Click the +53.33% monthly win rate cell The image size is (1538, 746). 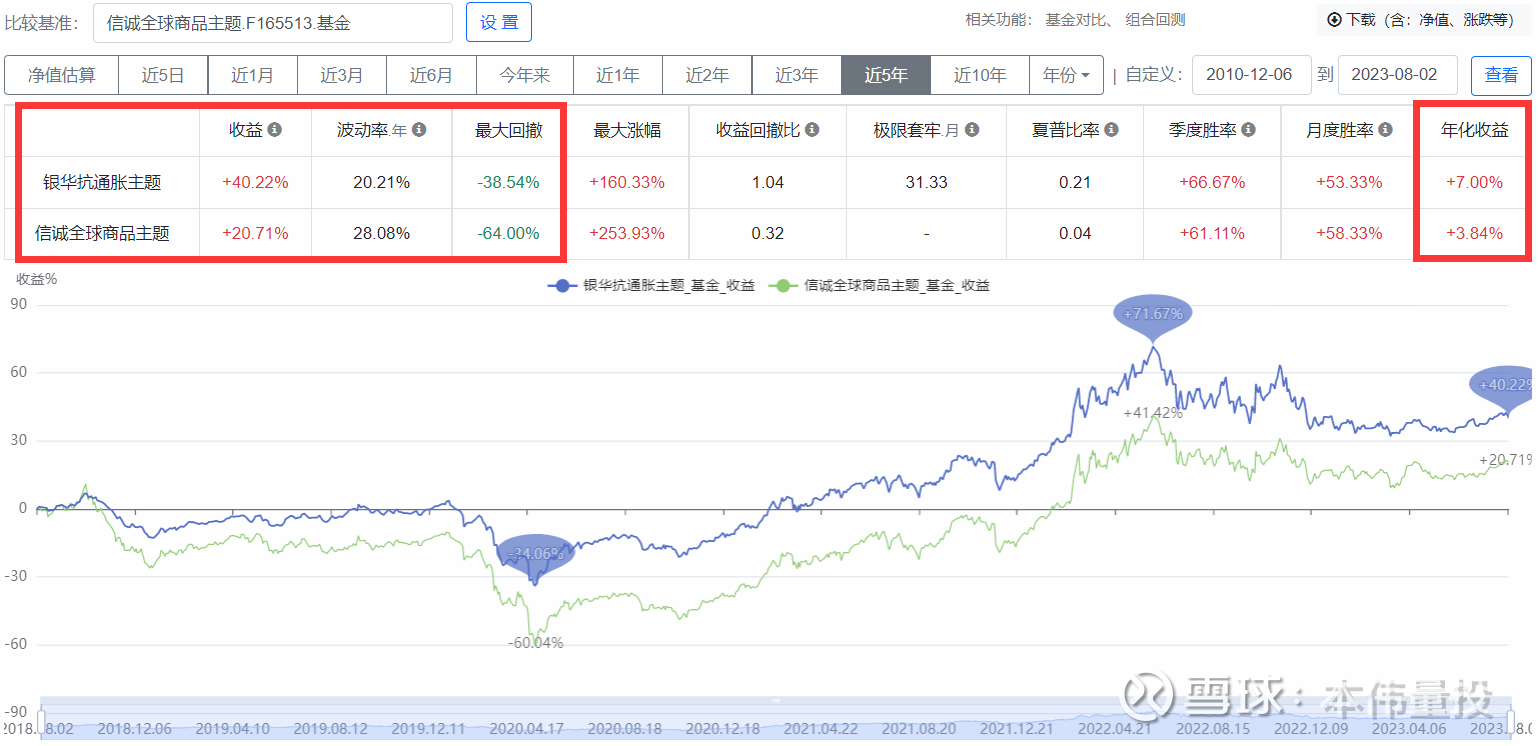(1348, 182)
